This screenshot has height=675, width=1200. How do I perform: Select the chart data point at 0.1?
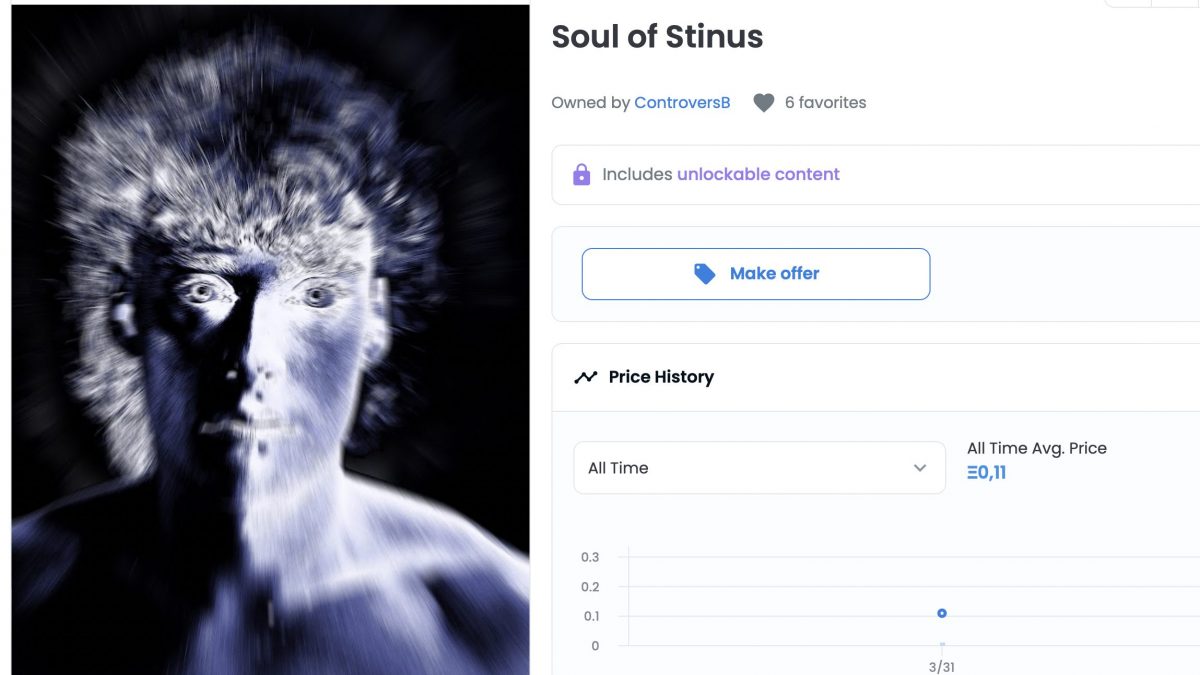pyautogui.click(x=942, y=613)
